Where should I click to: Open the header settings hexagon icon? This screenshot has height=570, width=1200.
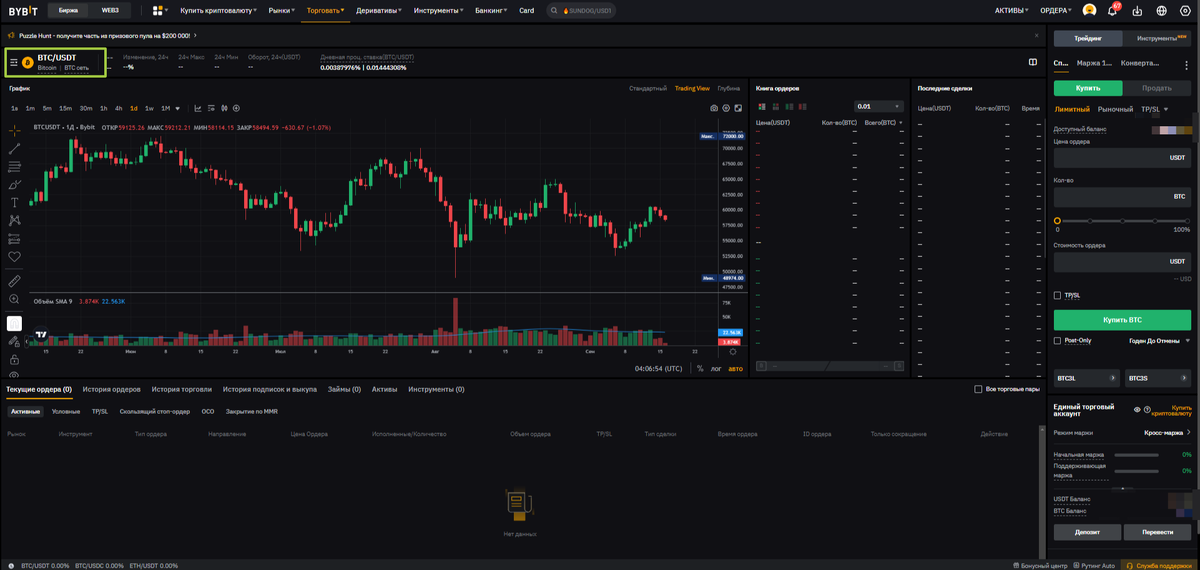click(1186, 11)
